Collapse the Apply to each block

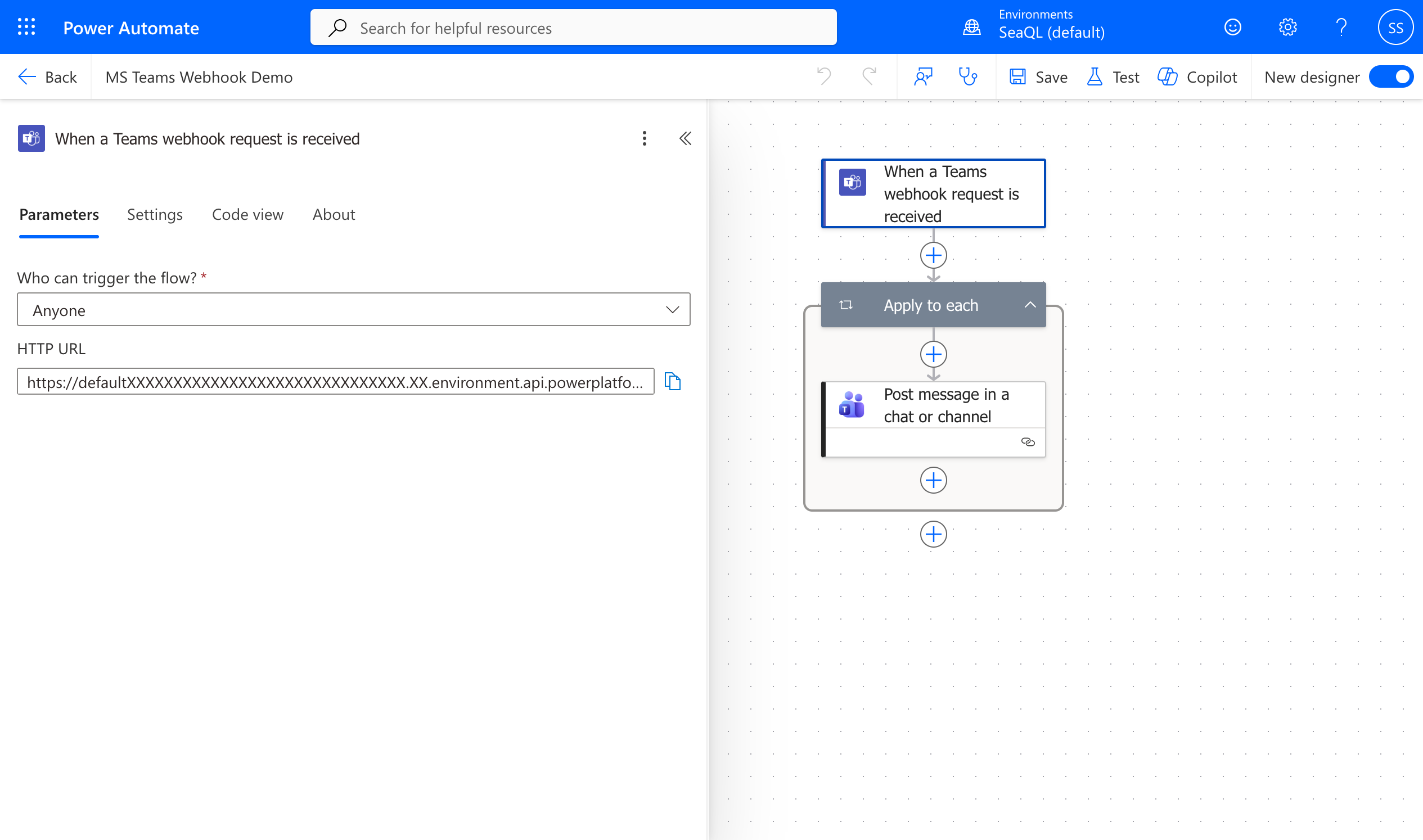1030,305
